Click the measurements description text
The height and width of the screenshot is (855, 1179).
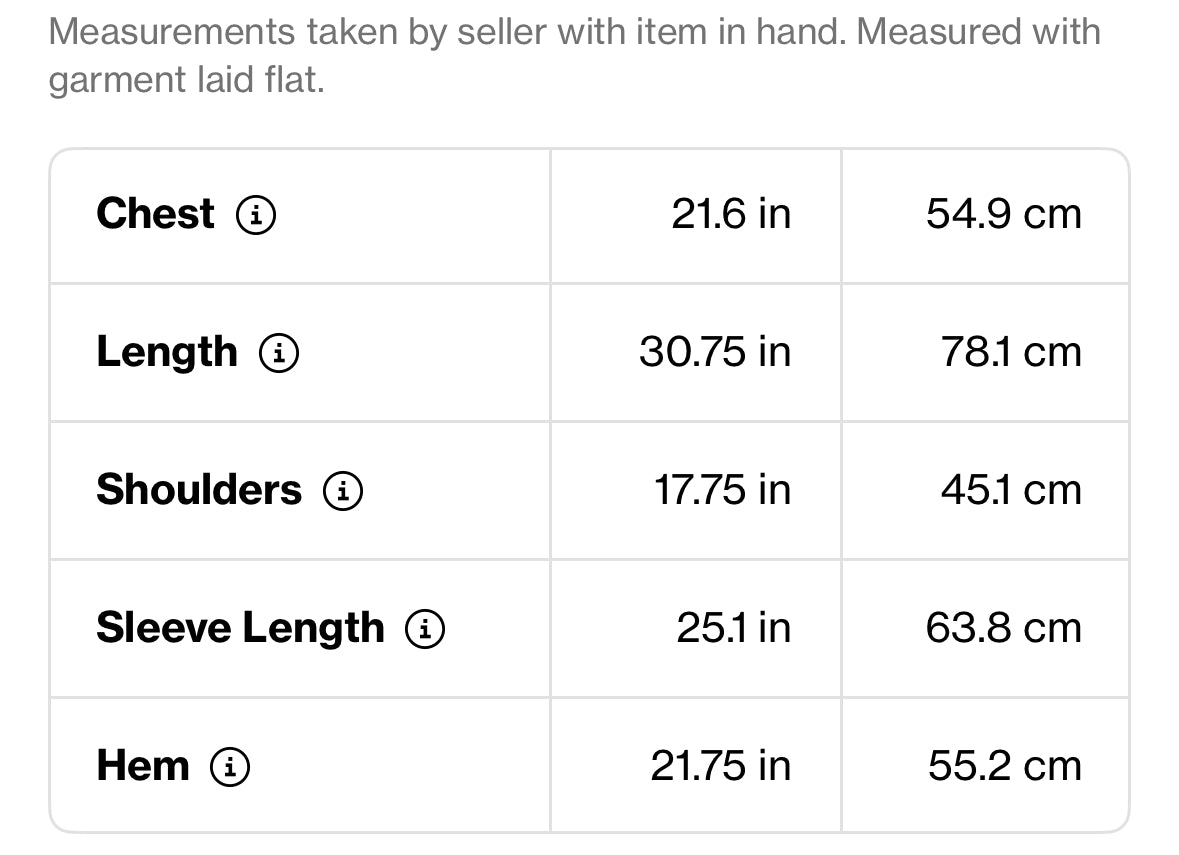click(x=574, y=56)
